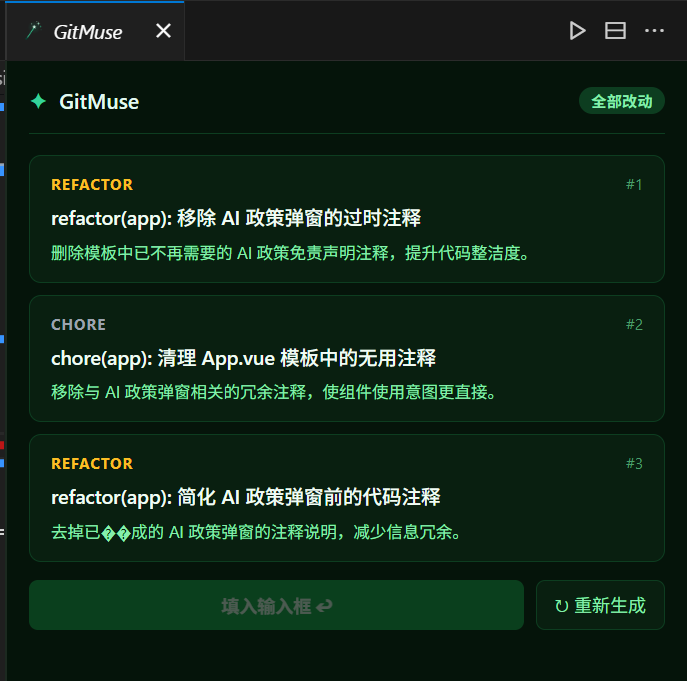The image size is (687, 681).
Task: Open the More Actions ellipsis menu
Action: [654, 31]
